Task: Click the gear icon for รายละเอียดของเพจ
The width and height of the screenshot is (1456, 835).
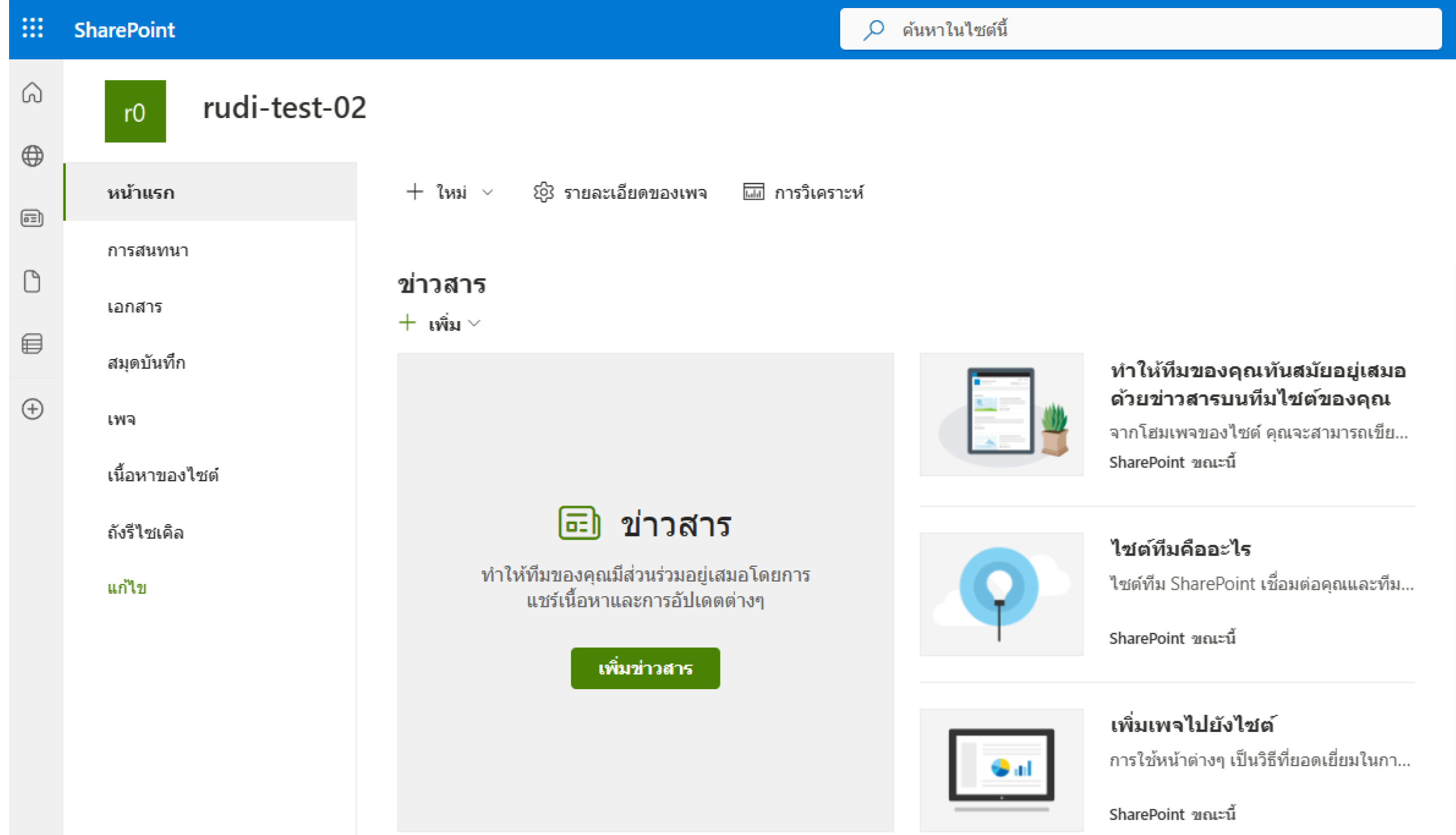Action: click(x=543, y=192)
